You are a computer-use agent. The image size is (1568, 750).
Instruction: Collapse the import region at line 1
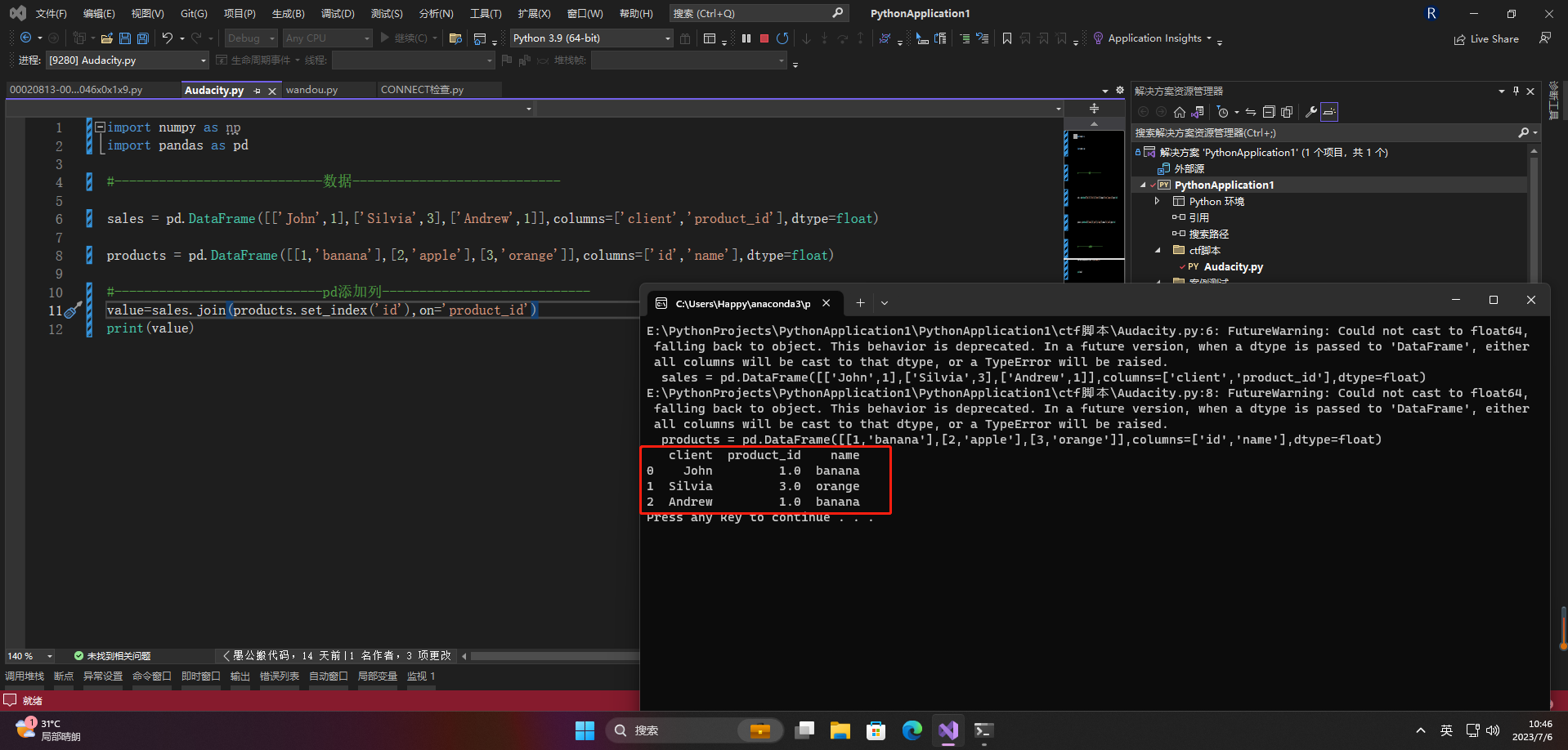coord(100,127)
